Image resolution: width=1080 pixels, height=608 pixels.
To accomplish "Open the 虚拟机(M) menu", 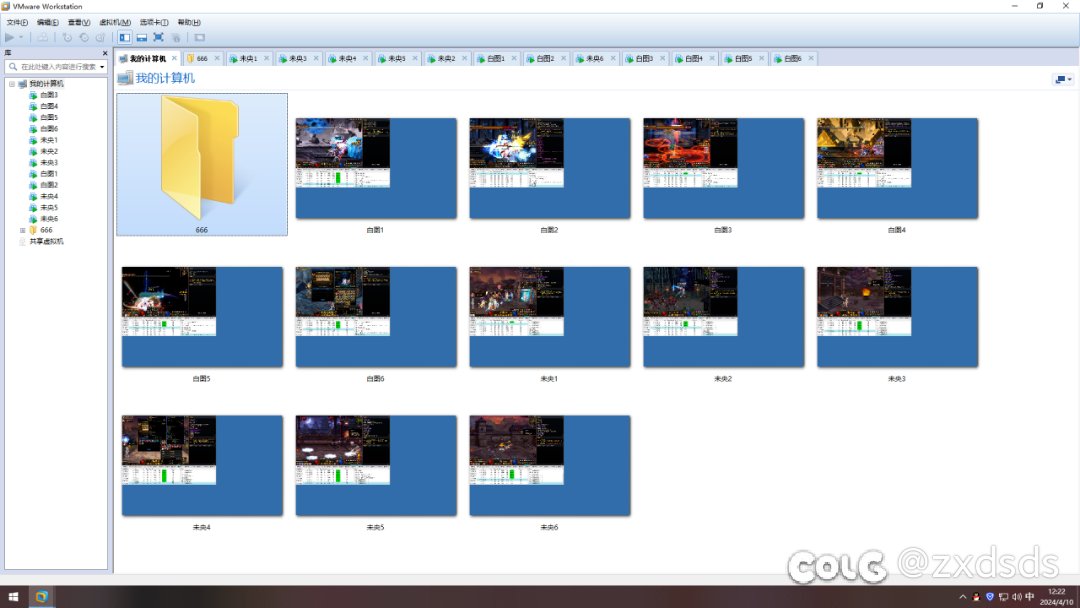I will 115,22.
